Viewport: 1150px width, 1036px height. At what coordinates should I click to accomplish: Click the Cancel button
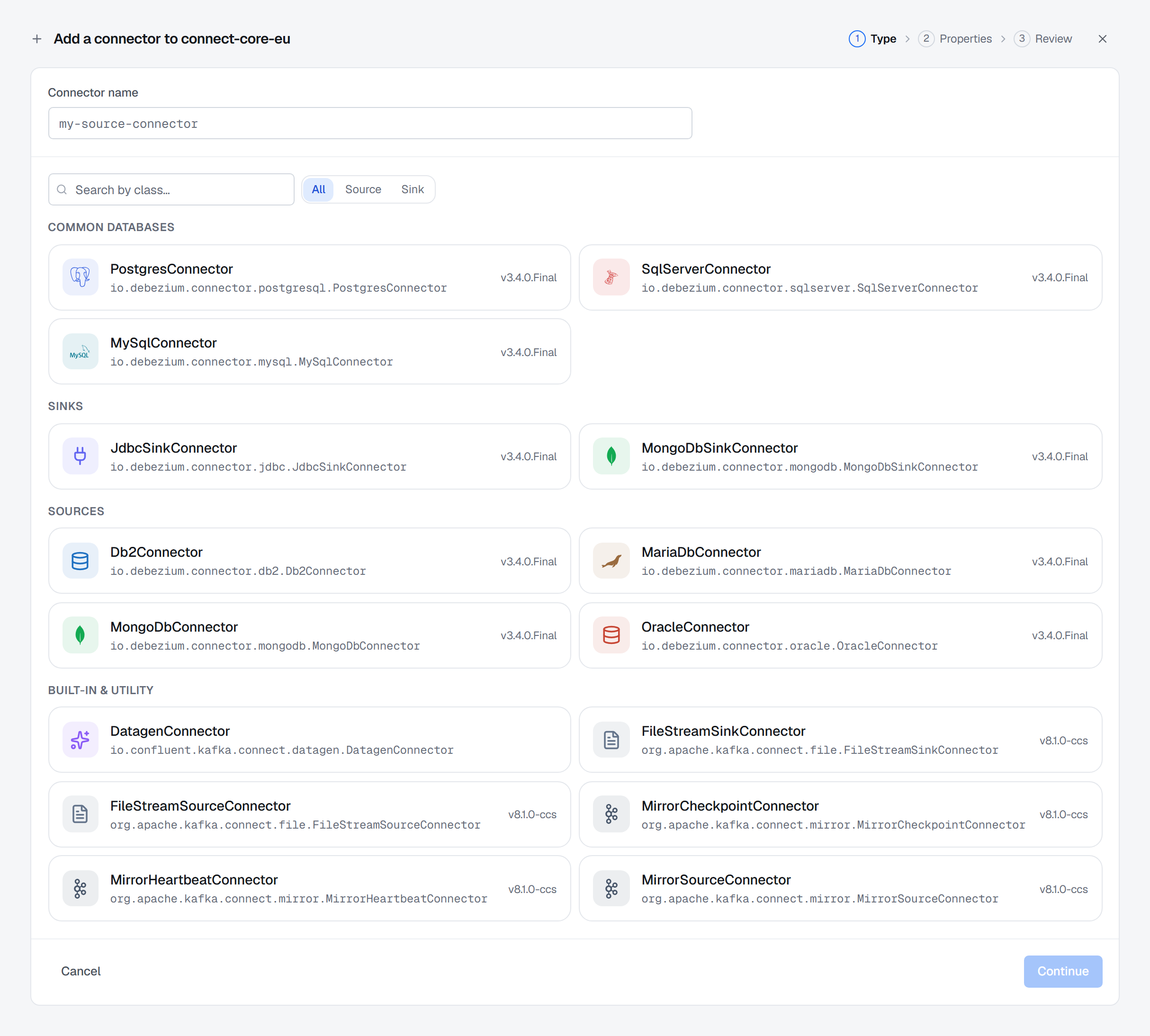click(81, 971)
